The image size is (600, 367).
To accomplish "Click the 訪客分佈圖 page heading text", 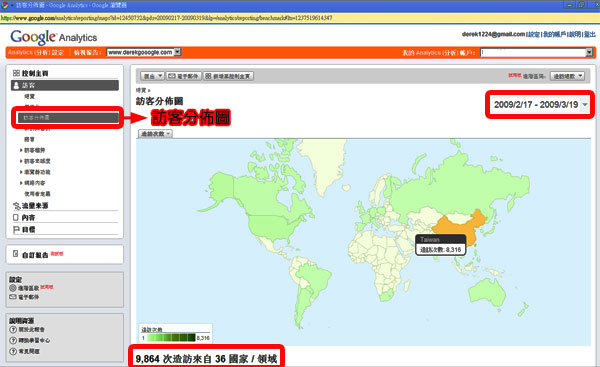I will point(160,101).
